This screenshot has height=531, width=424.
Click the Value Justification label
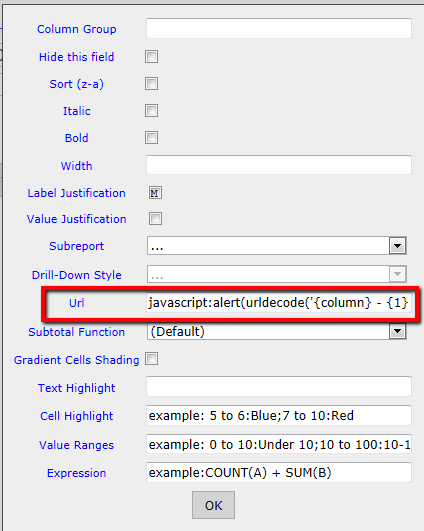[77, 219]
